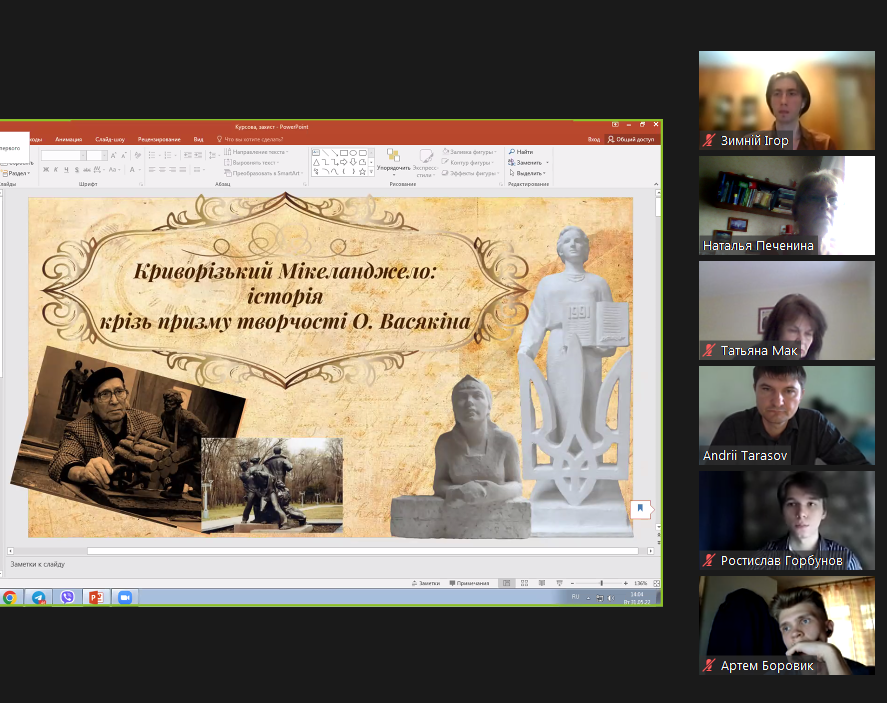887x703 pixels.
Task: Toggle the Примечания comments pane
Action: [x=468, y=583]
